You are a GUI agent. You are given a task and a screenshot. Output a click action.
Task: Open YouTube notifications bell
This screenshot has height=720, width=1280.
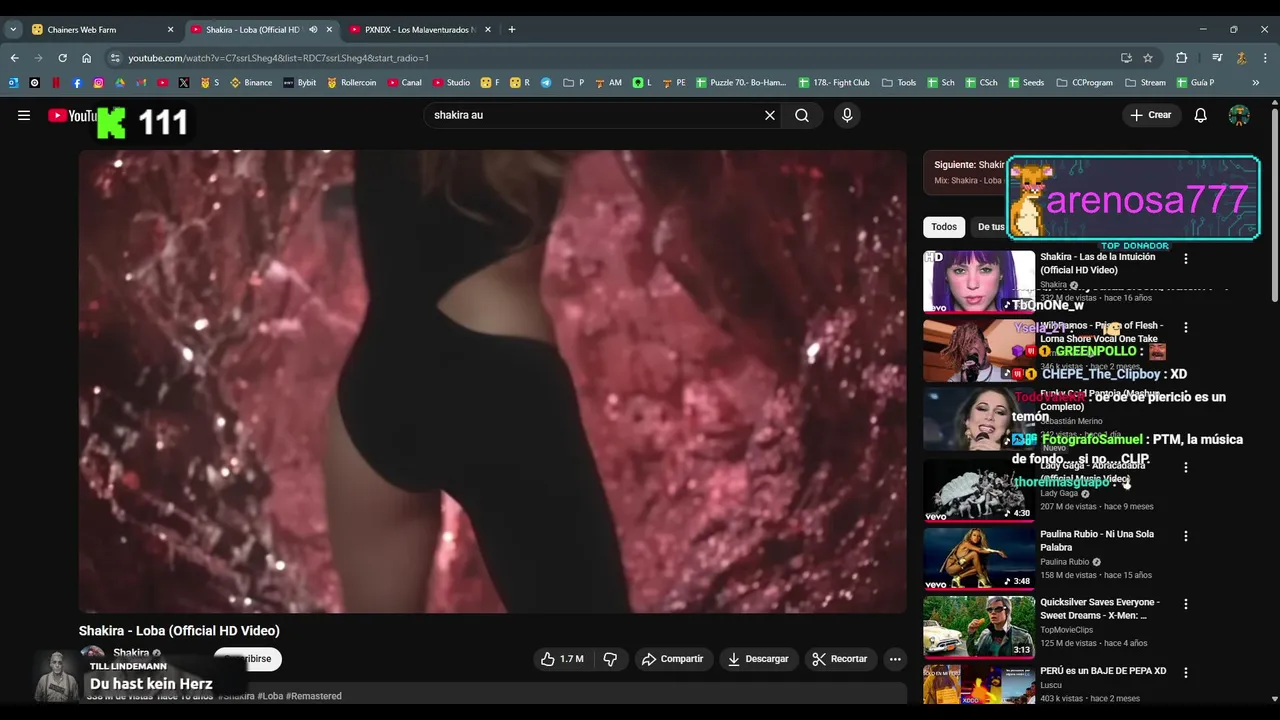[x=1201, y=115]
